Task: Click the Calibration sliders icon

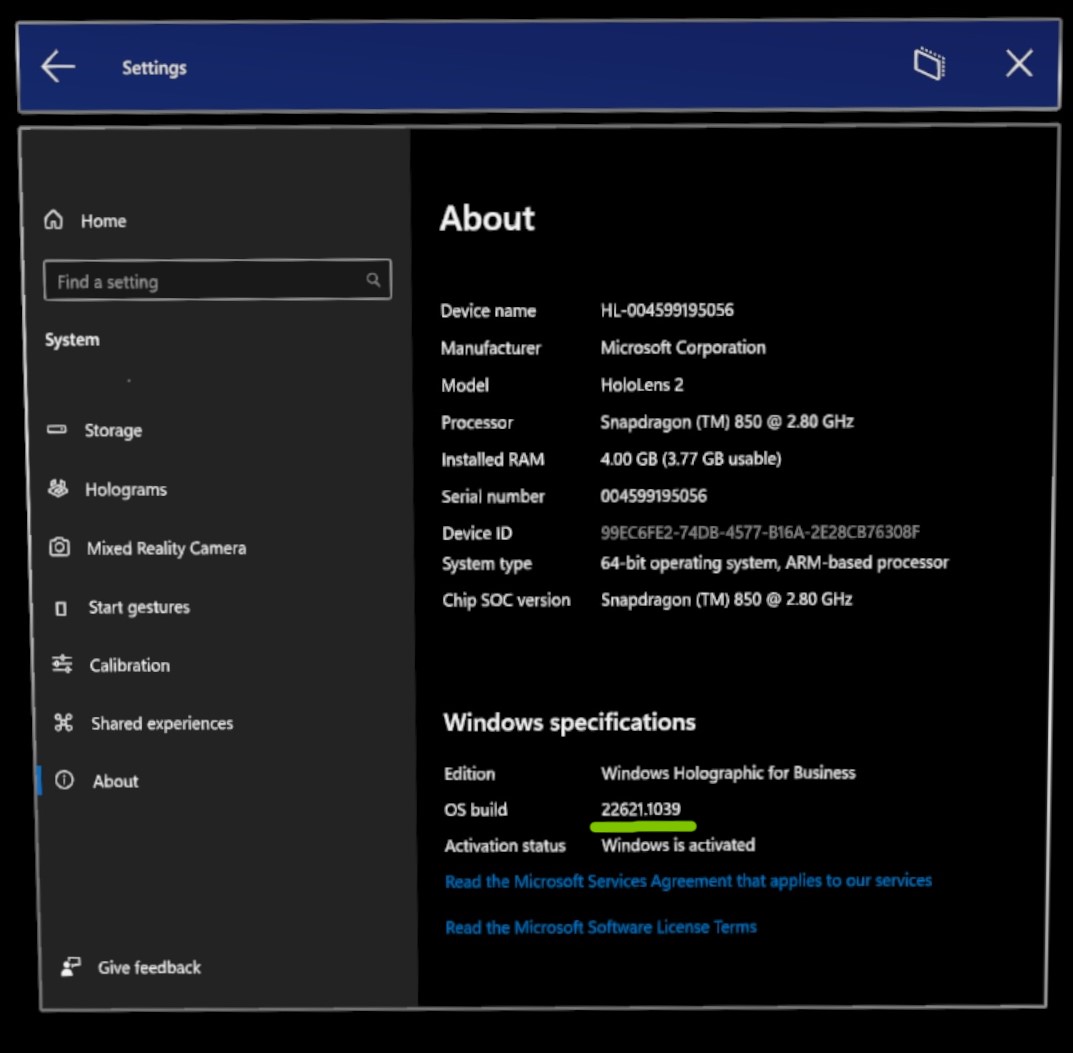Action: [62, 665]
